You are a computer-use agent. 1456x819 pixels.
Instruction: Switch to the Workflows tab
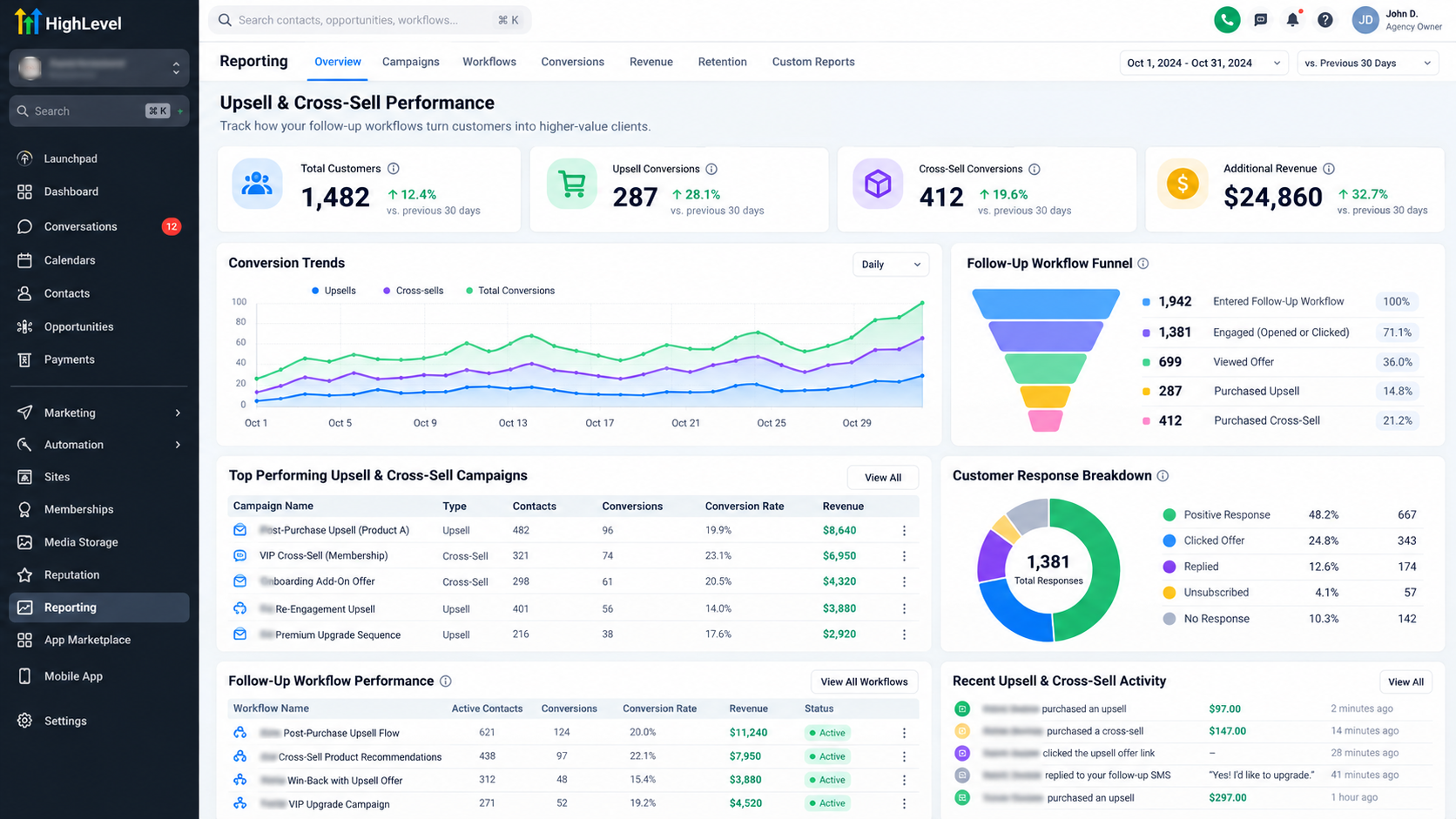tap(489, 62)
